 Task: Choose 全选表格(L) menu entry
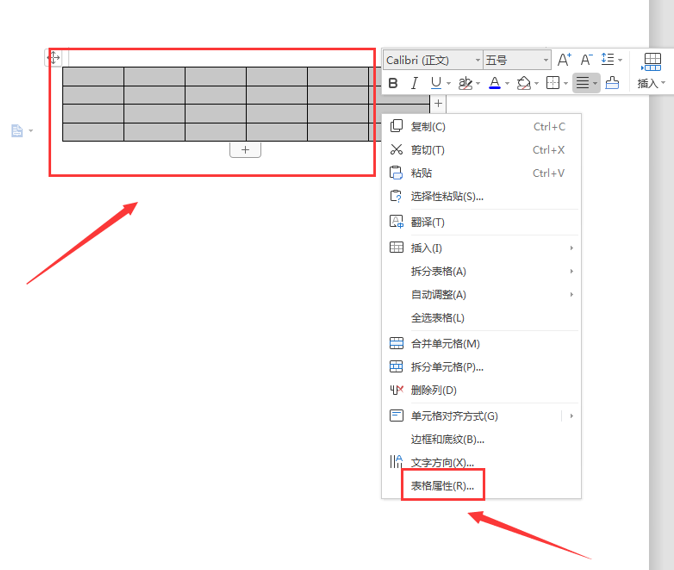[x=481, y=318]
